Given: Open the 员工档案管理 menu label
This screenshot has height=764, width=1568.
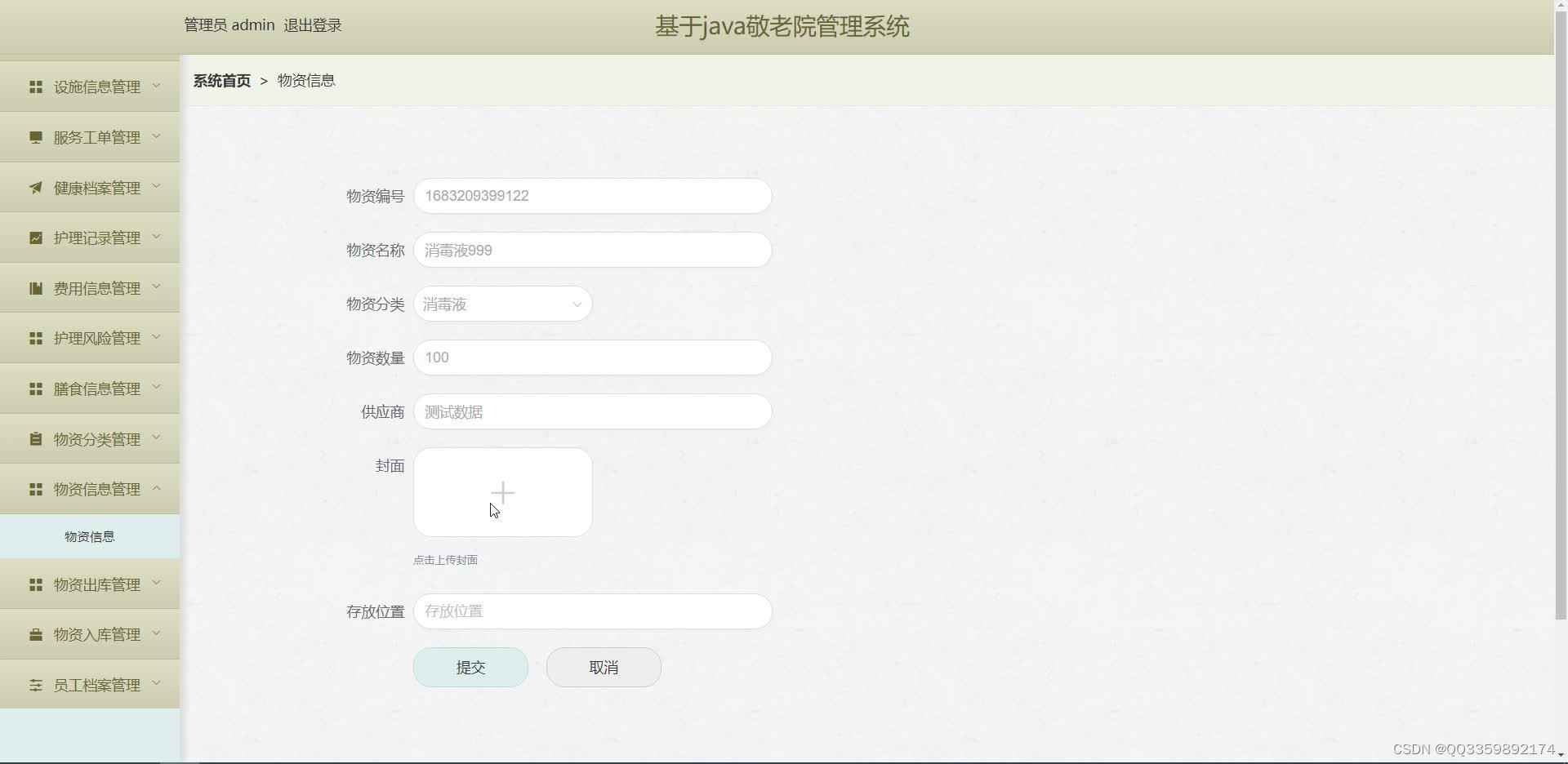Looking at the screenshot, I should click(97, 685).
